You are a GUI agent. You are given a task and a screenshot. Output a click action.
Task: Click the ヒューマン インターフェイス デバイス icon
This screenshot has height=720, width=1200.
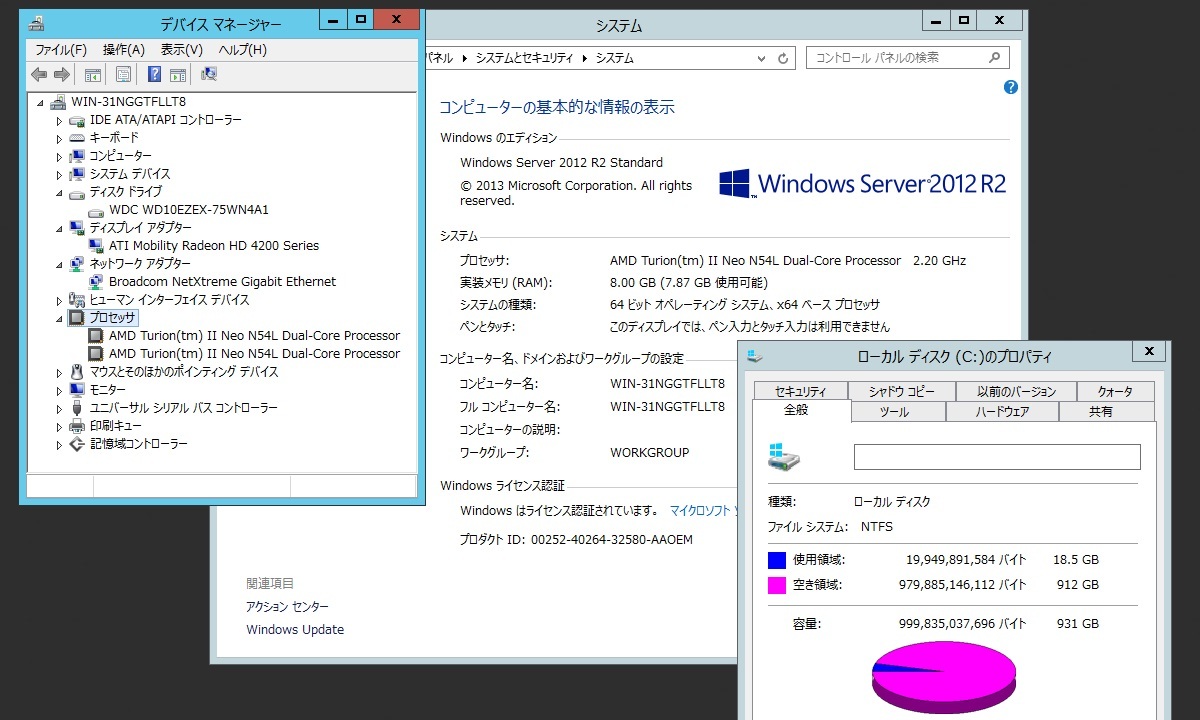tap(77, 300)
